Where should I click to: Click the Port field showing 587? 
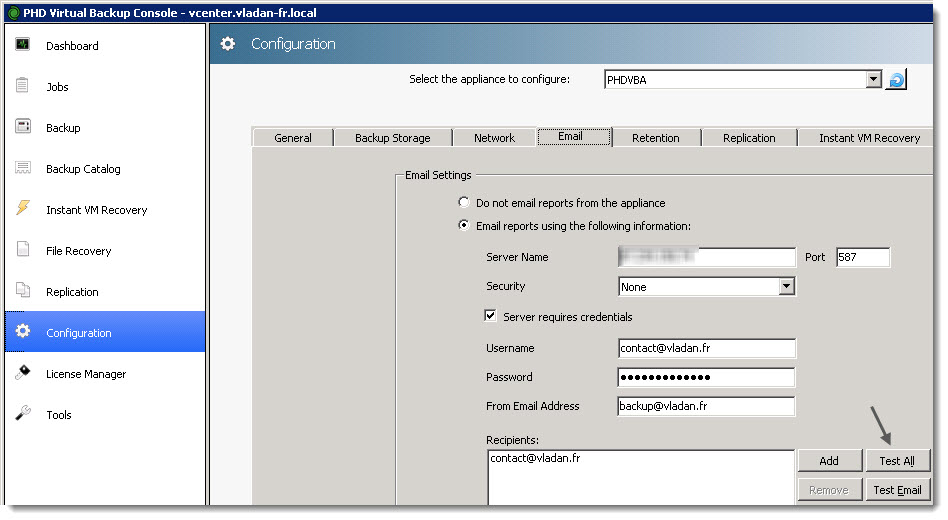click(x=863, y=257)
